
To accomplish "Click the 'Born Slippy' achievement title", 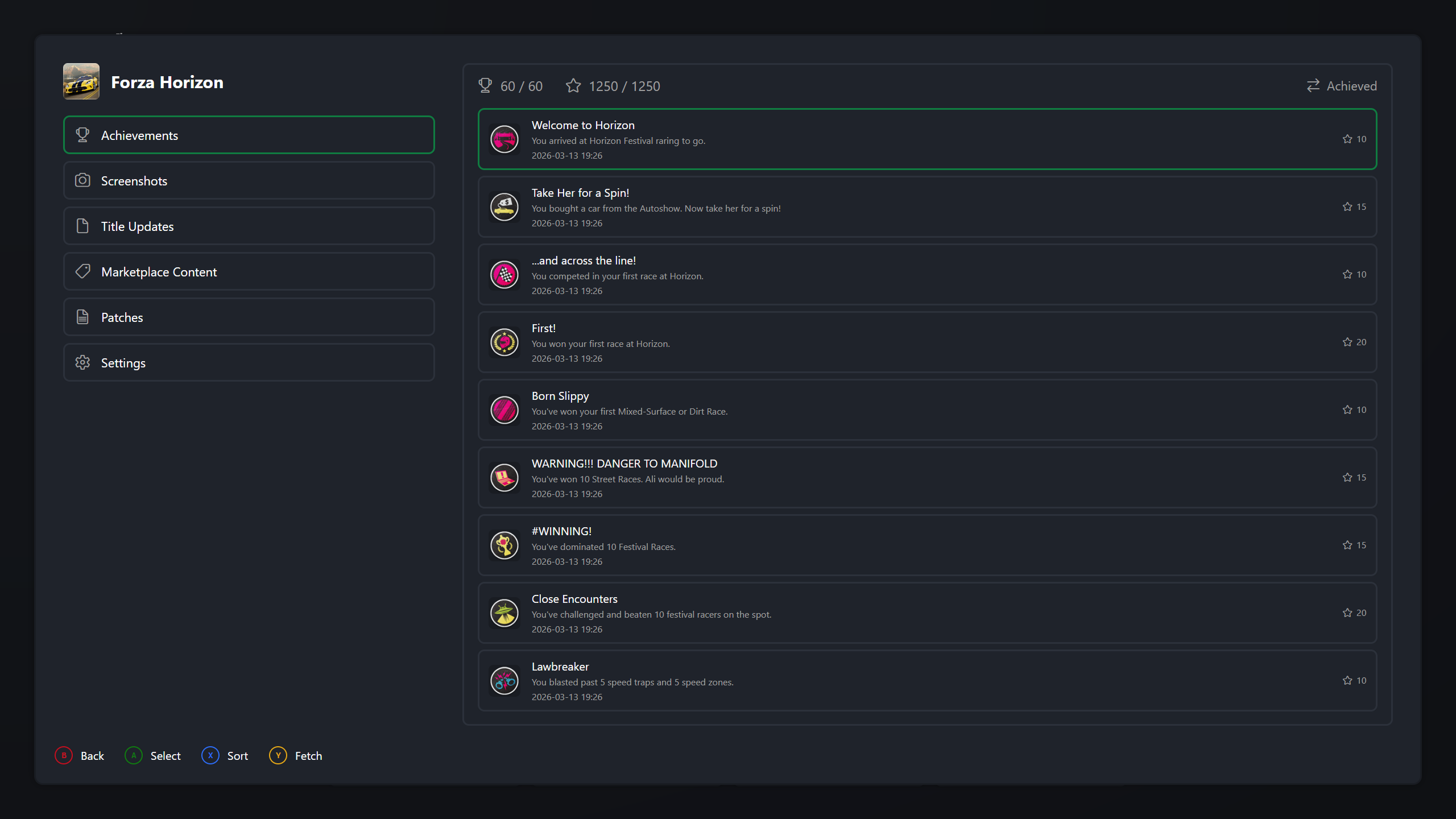I will point(560,396).
